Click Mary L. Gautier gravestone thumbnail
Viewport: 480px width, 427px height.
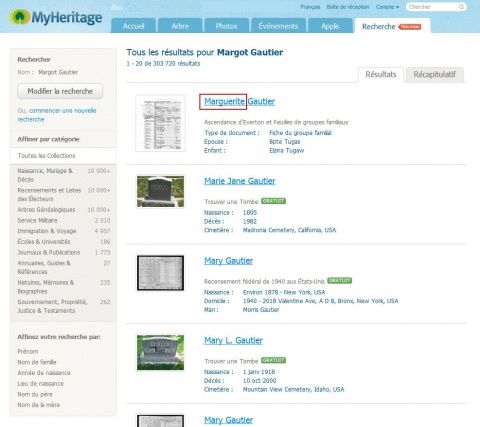(x=160, y=353)
